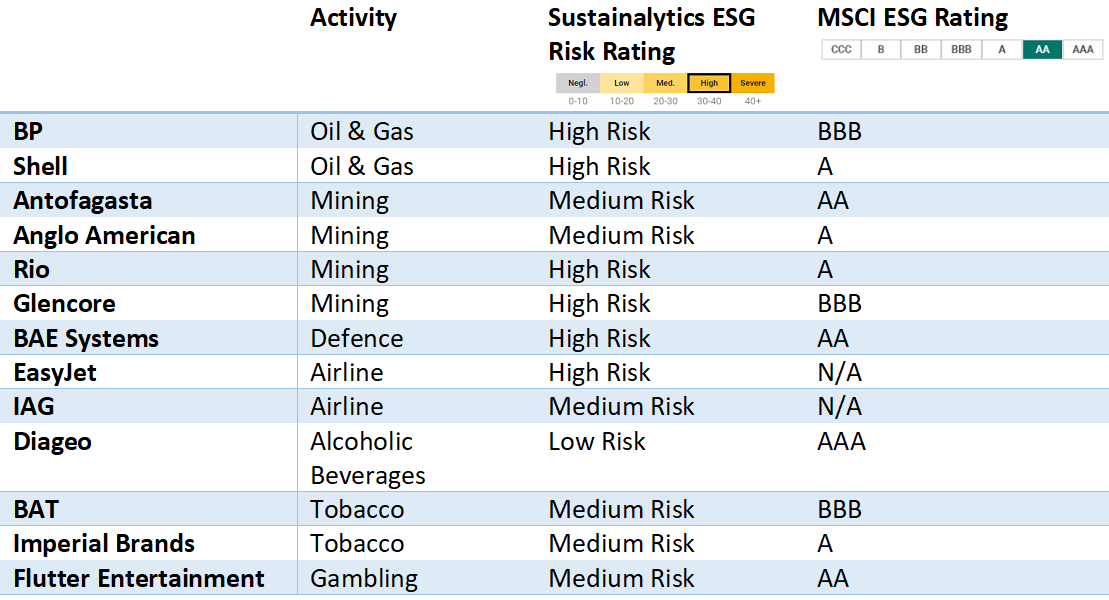Select the 'BBB' rating scale chip

961,49
